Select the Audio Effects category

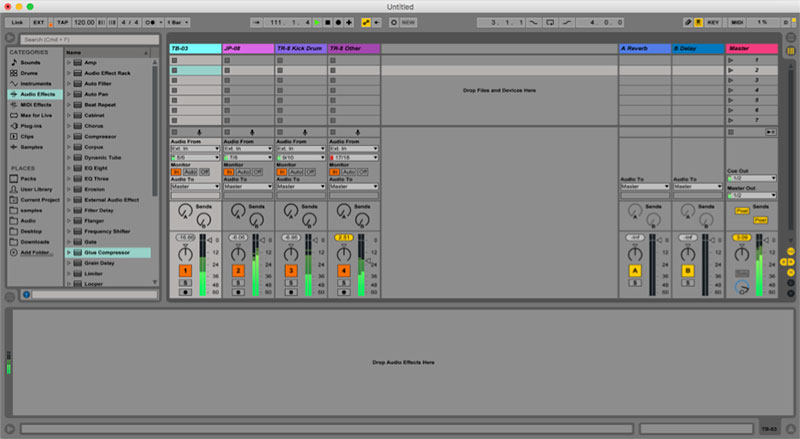pos(35,94)
